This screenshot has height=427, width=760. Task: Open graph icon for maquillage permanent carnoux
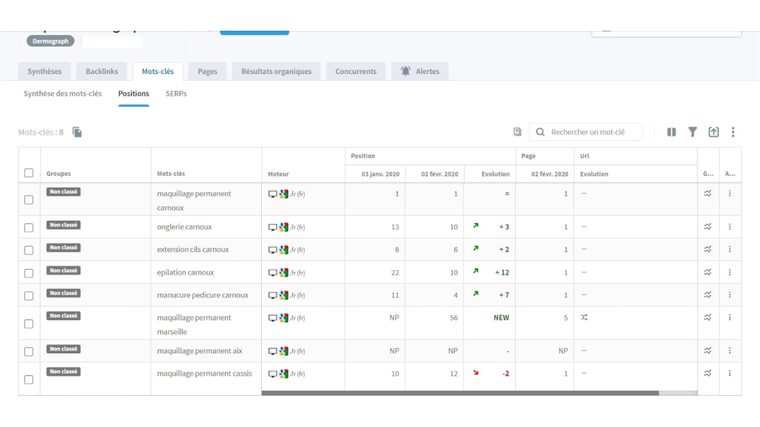pos(708,193)
